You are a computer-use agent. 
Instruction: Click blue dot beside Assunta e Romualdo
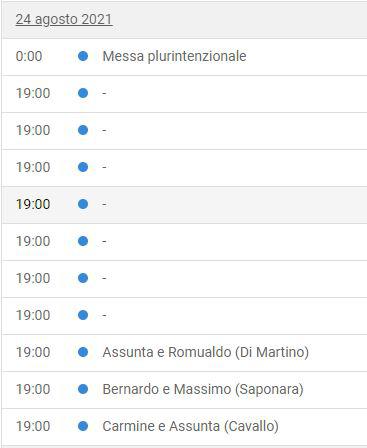click(83, 352)
